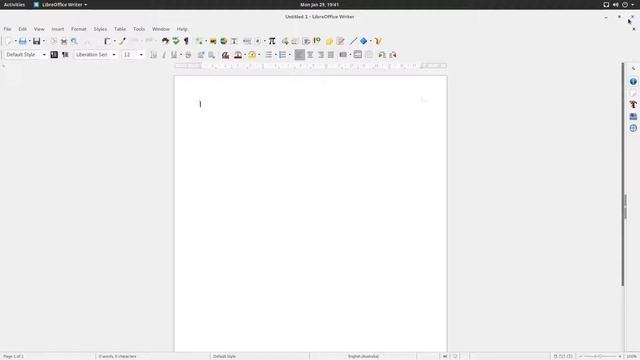Click the Print icon
Screen dimensions: 640x360
pyautogui.click(x=64, y=41)
